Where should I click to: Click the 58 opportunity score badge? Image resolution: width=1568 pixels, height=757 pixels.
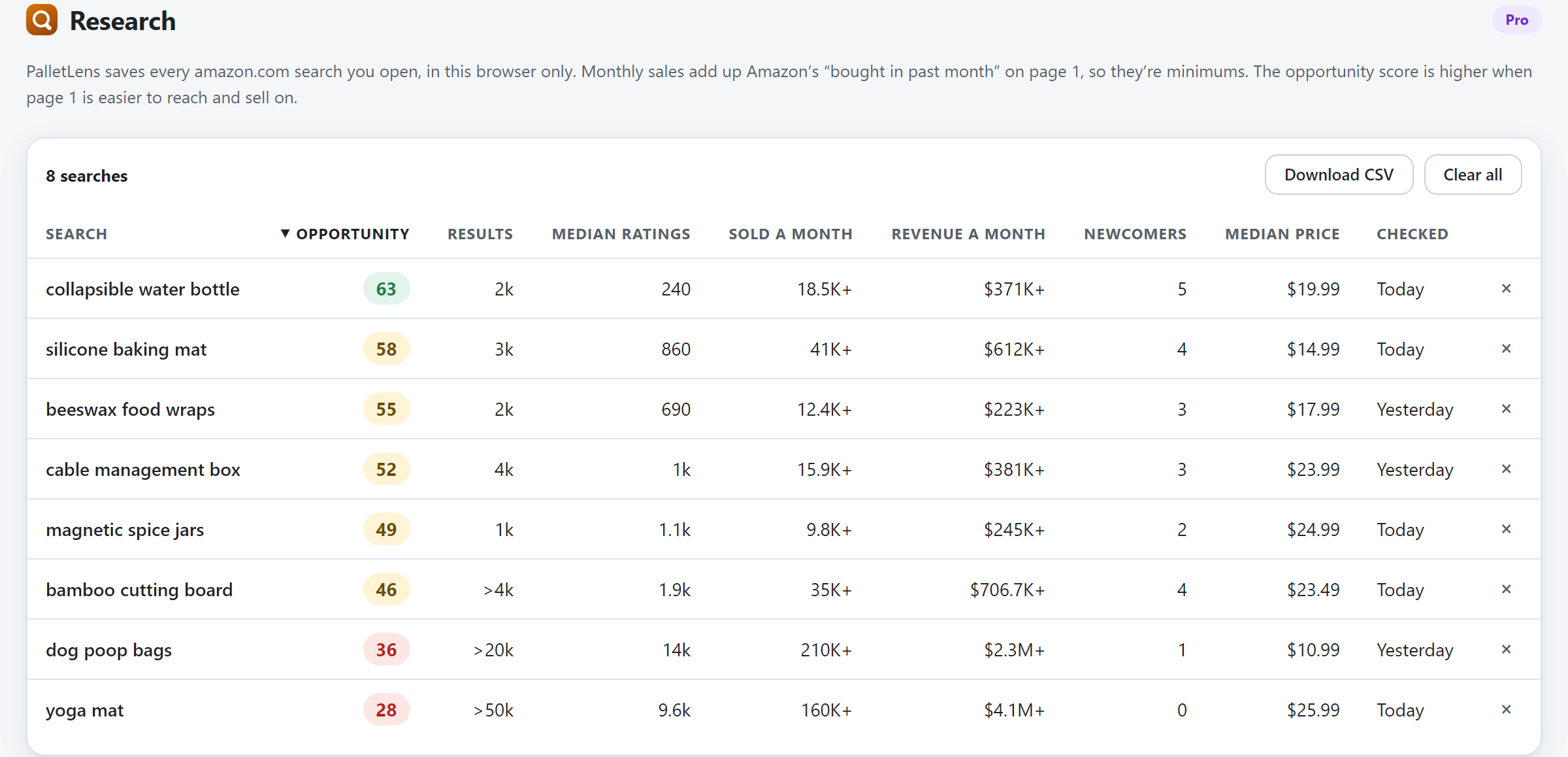click(386, 348)
